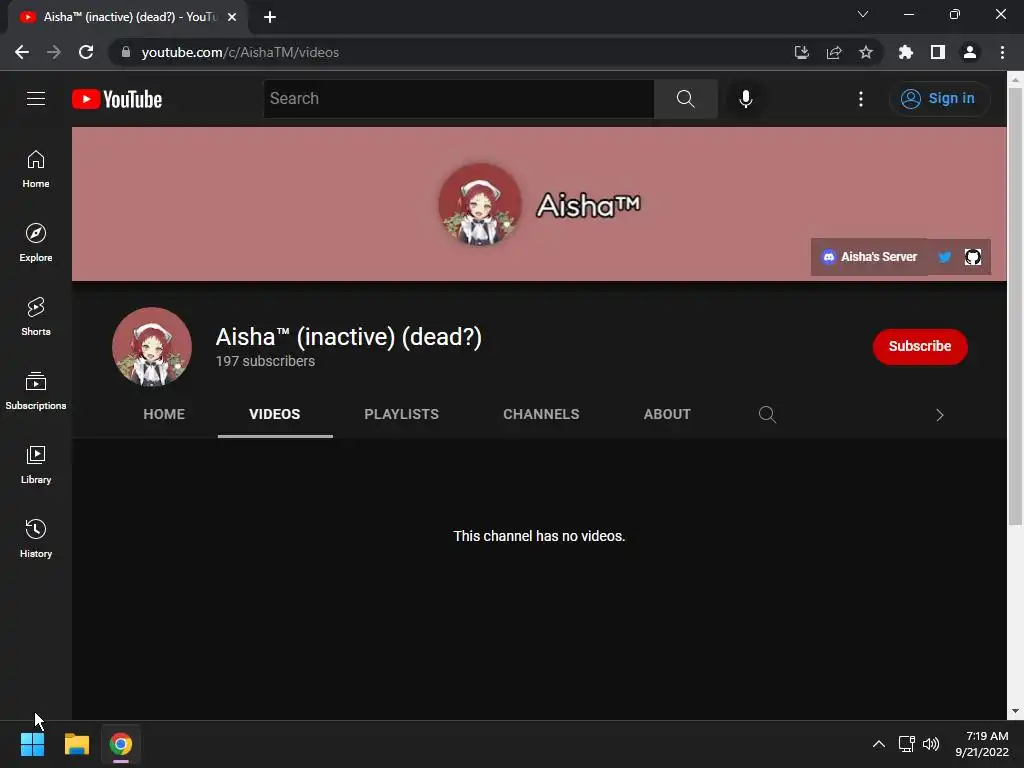1024x768 pixels.
Task: Focus the YouTube search field
Action: tap(458, 99)
